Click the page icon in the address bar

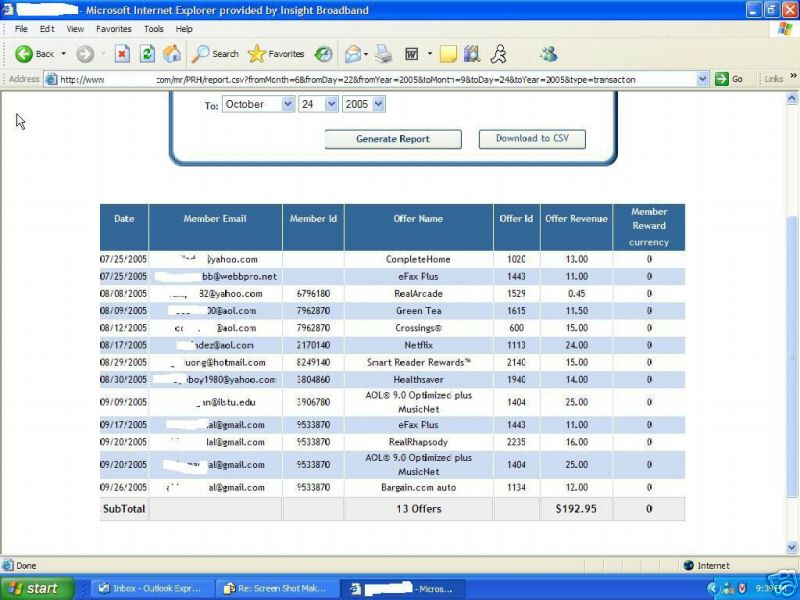(x=51, y=79)
